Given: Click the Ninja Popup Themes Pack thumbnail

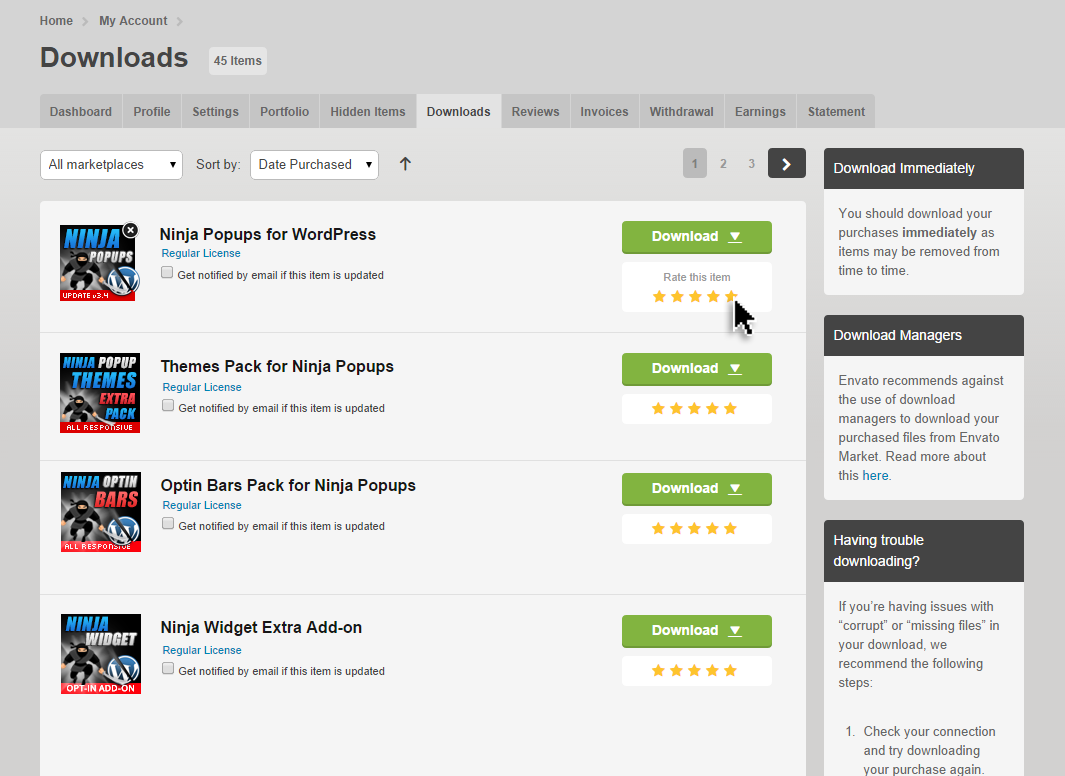Looking at the screenshot, I should [100, 393].
